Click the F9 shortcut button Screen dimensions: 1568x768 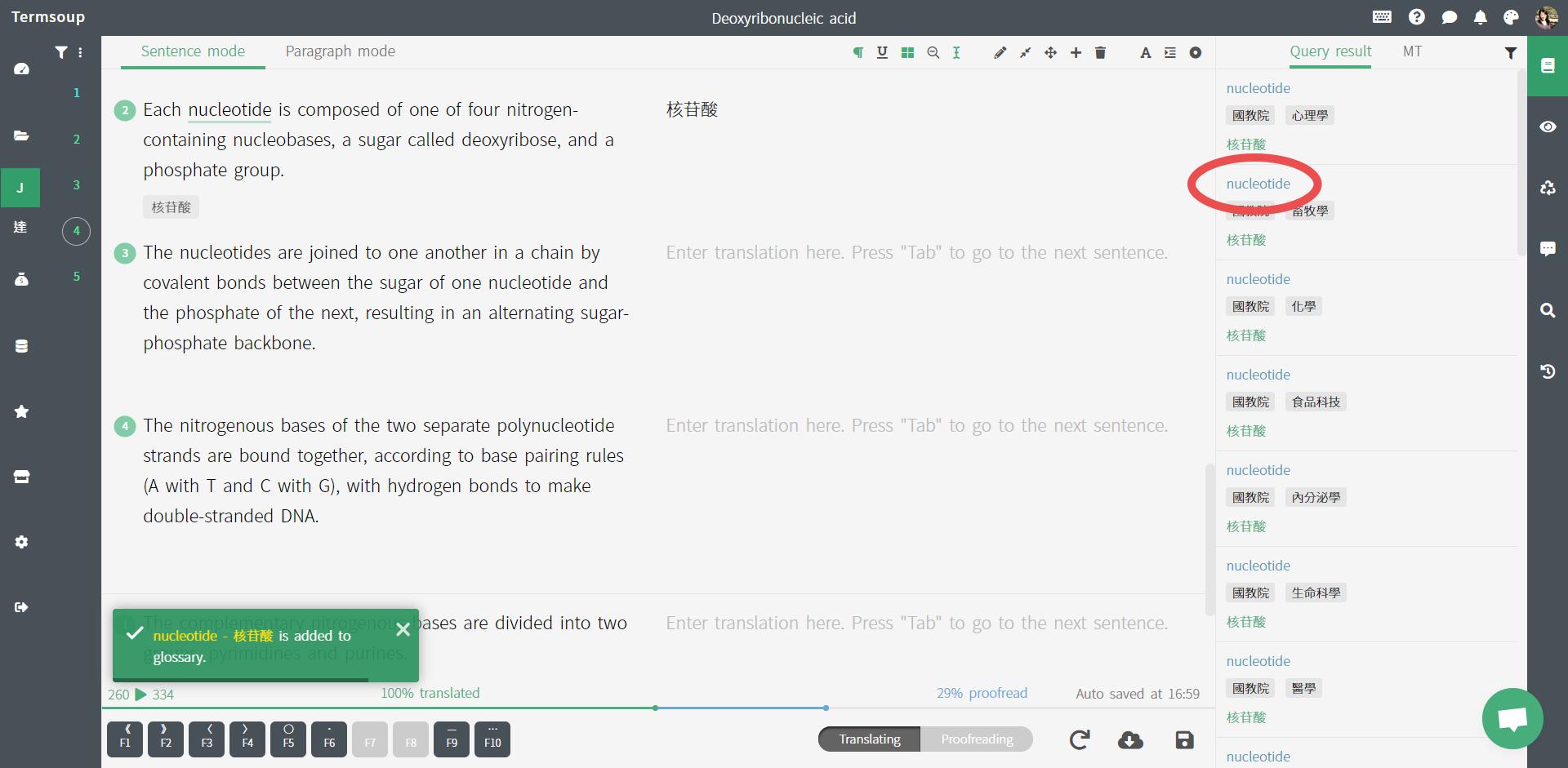(452, 739)
